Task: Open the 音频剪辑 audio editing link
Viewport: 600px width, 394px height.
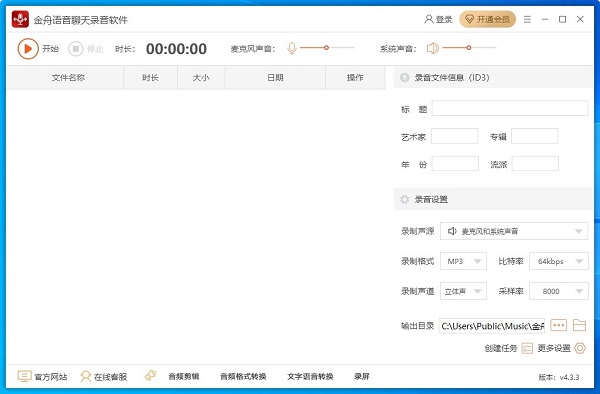Action: (184, 376)
